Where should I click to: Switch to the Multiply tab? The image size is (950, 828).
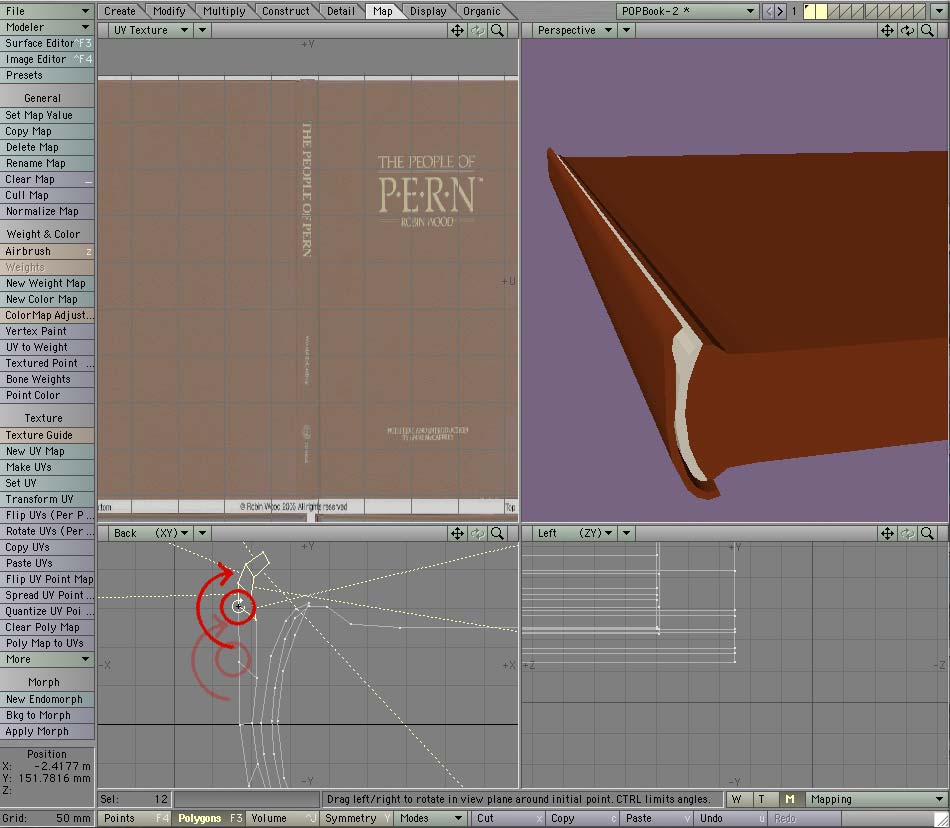coord(224,11)
